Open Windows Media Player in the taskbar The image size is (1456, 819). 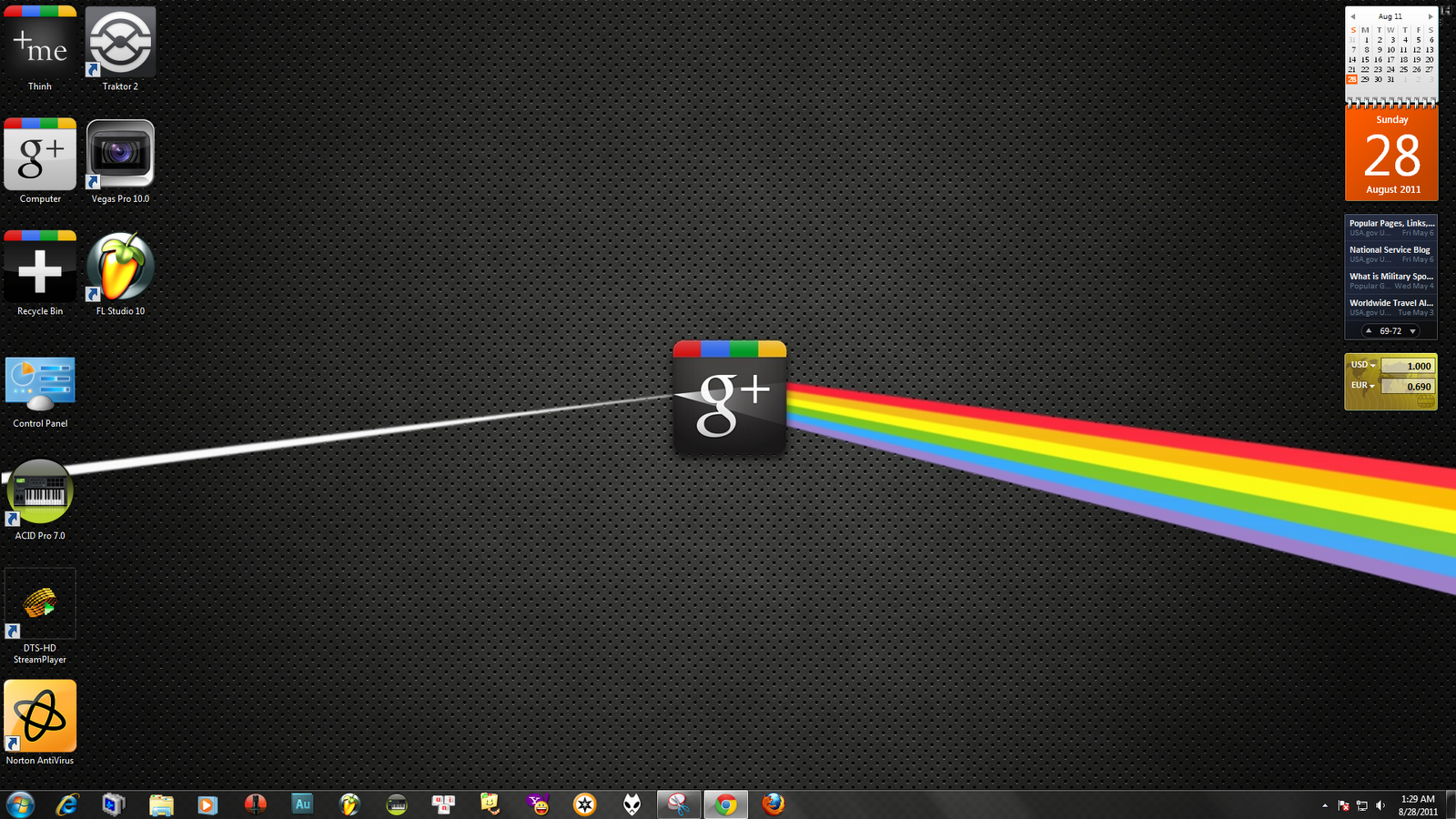coord(207,804)
